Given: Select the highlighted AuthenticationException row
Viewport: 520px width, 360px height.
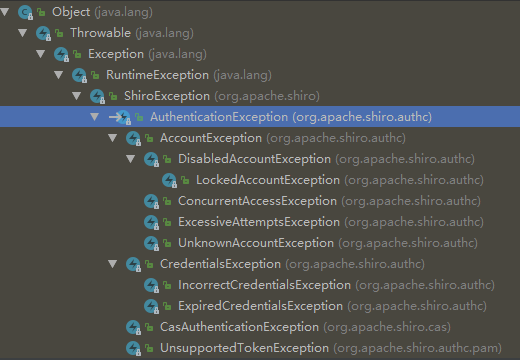Looking at the screenshot, I should point(260,117).
